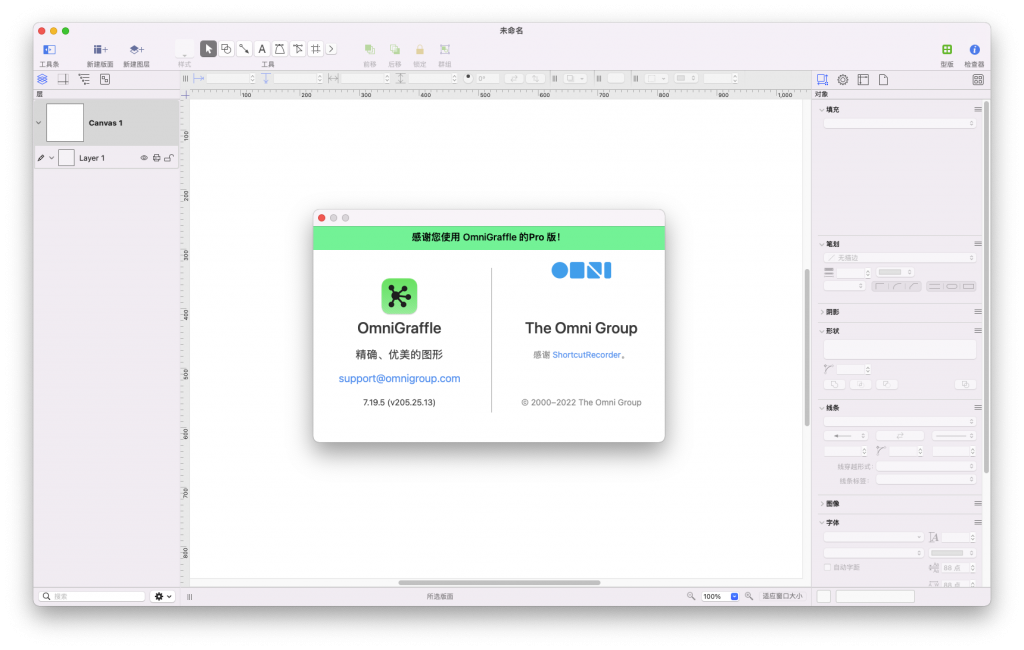Select the Pen tool

click(280, 49)
